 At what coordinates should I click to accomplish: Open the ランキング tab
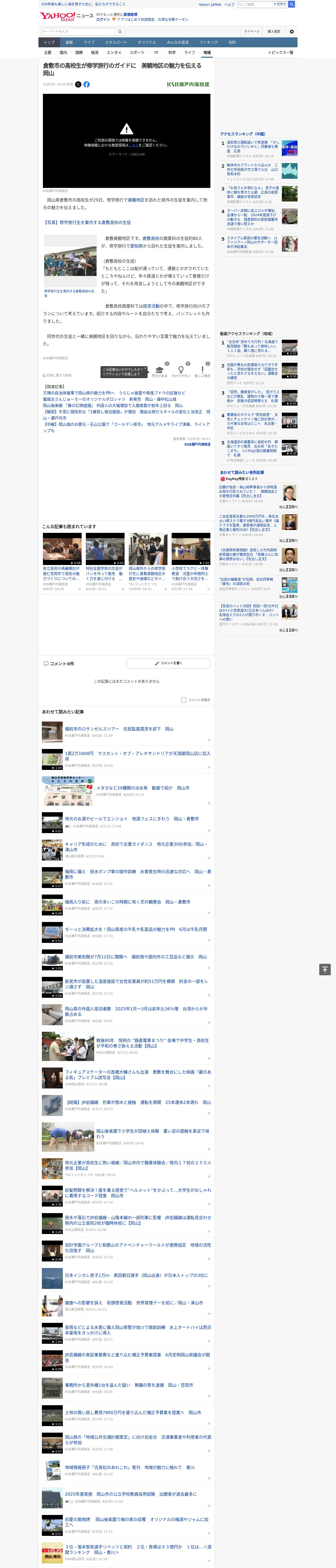[x=209, y=43]
